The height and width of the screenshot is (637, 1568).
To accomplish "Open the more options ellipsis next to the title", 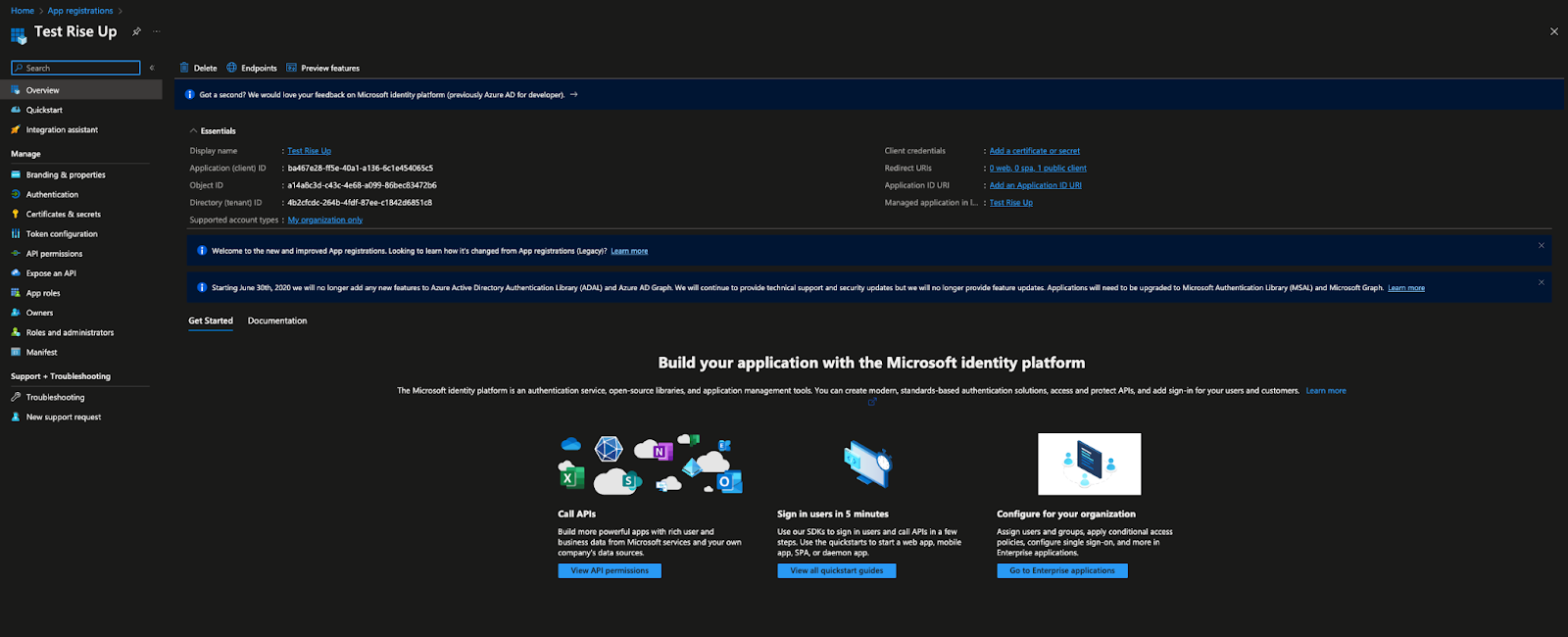I will pos(156,31).
